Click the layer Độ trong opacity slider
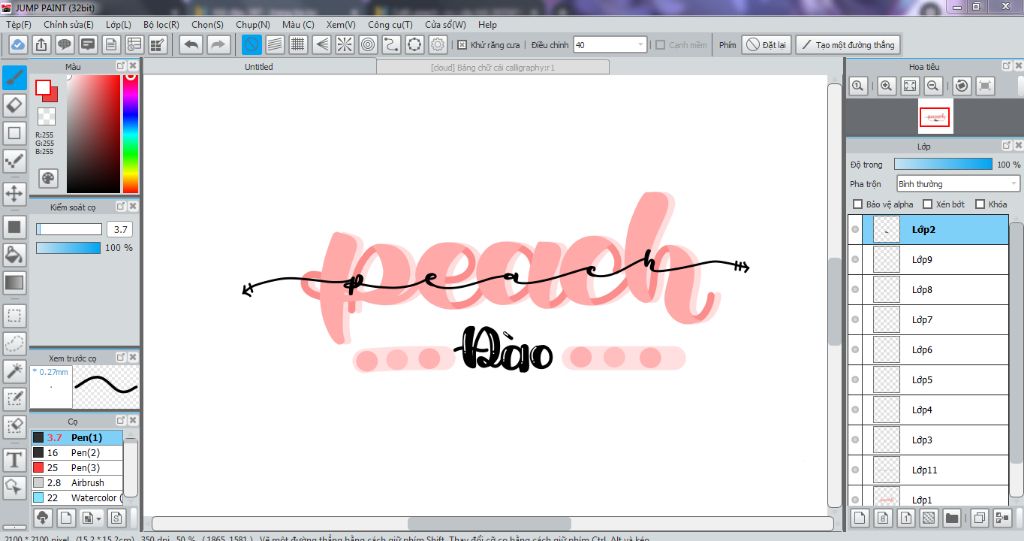Screen dimensions: 1024x541 (x=943, y=165)
